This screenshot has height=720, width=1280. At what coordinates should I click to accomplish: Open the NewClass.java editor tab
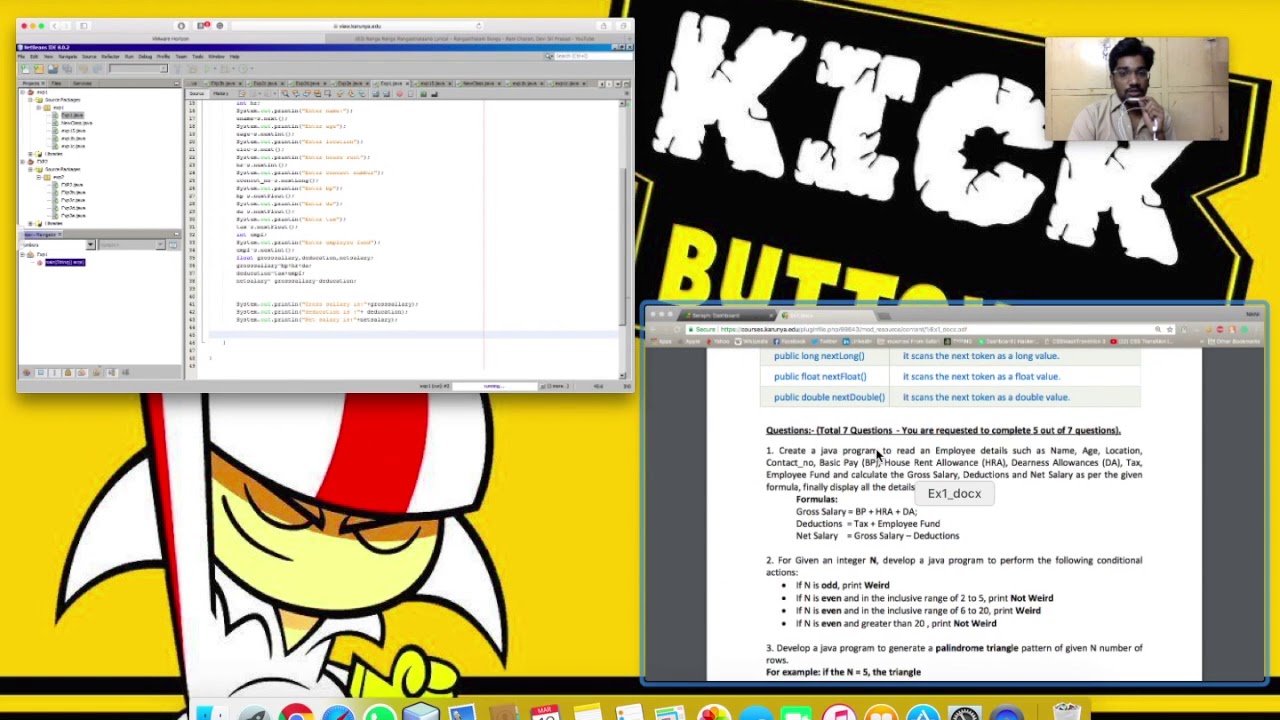[478, 84]
